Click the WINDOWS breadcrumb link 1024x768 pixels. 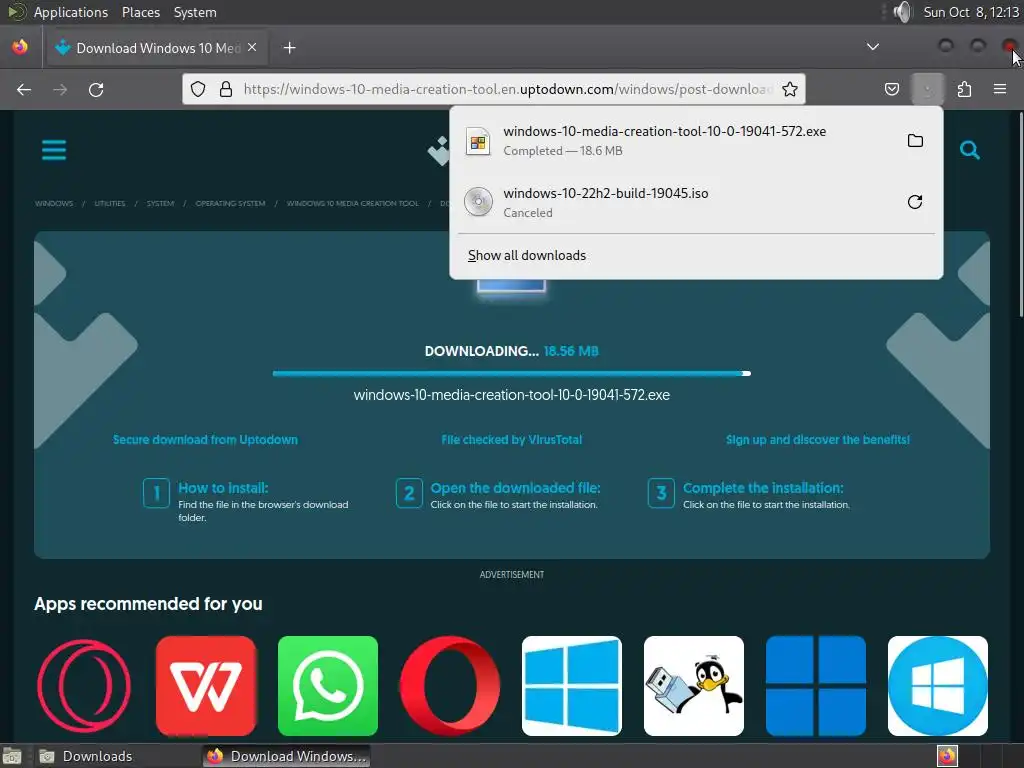coord(54,204)
